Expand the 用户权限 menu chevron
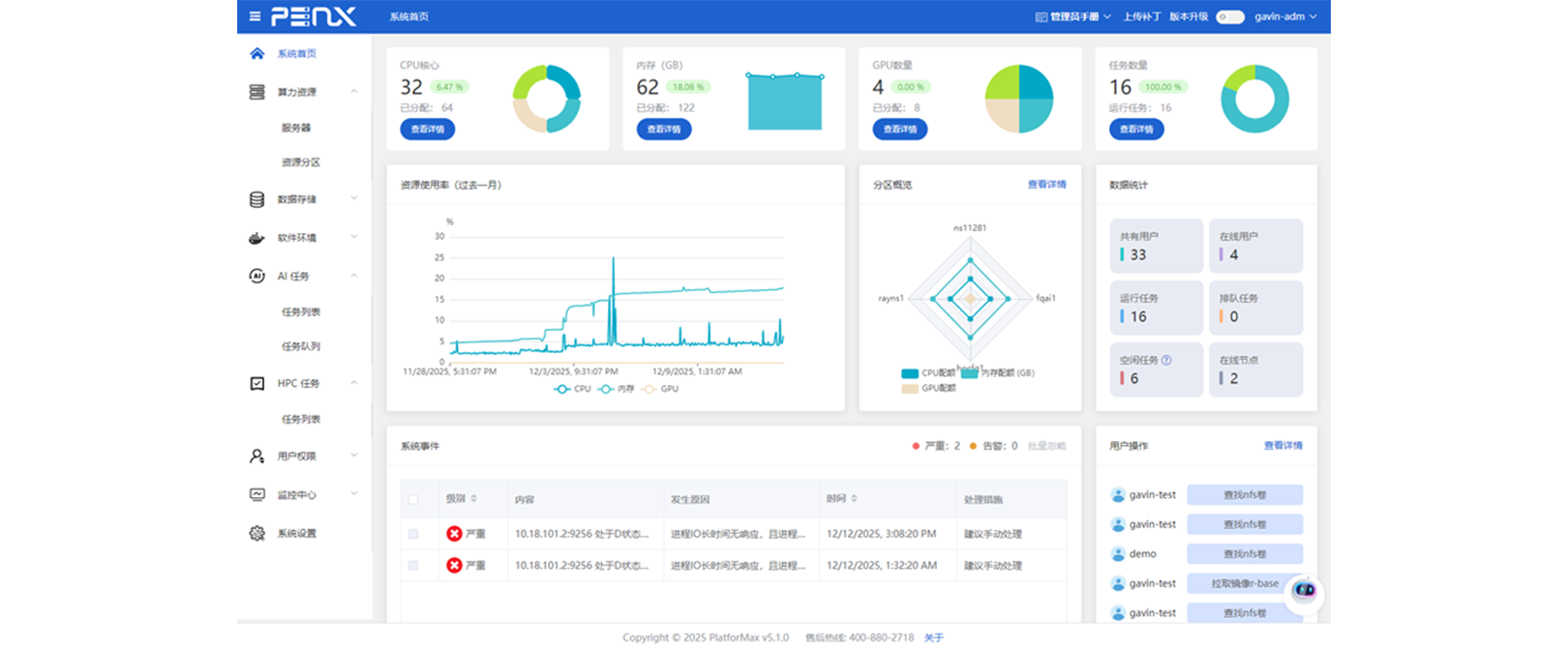This screenshot has height=648, width=1568. tap(353, 456)
